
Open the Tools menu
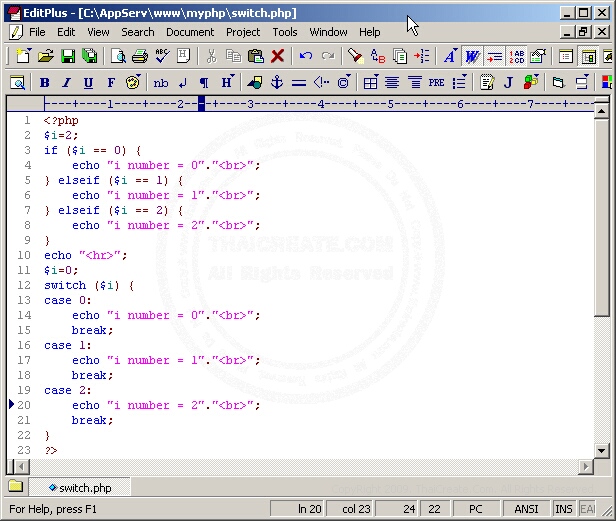point(285,32)
